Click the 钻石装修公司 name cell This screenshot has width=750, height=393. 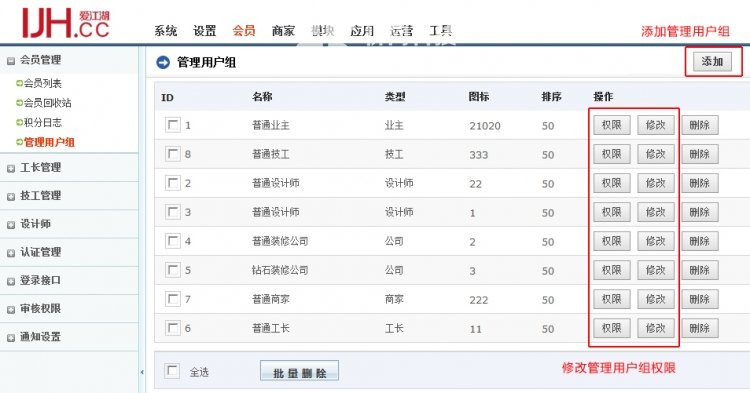[280, 270]
